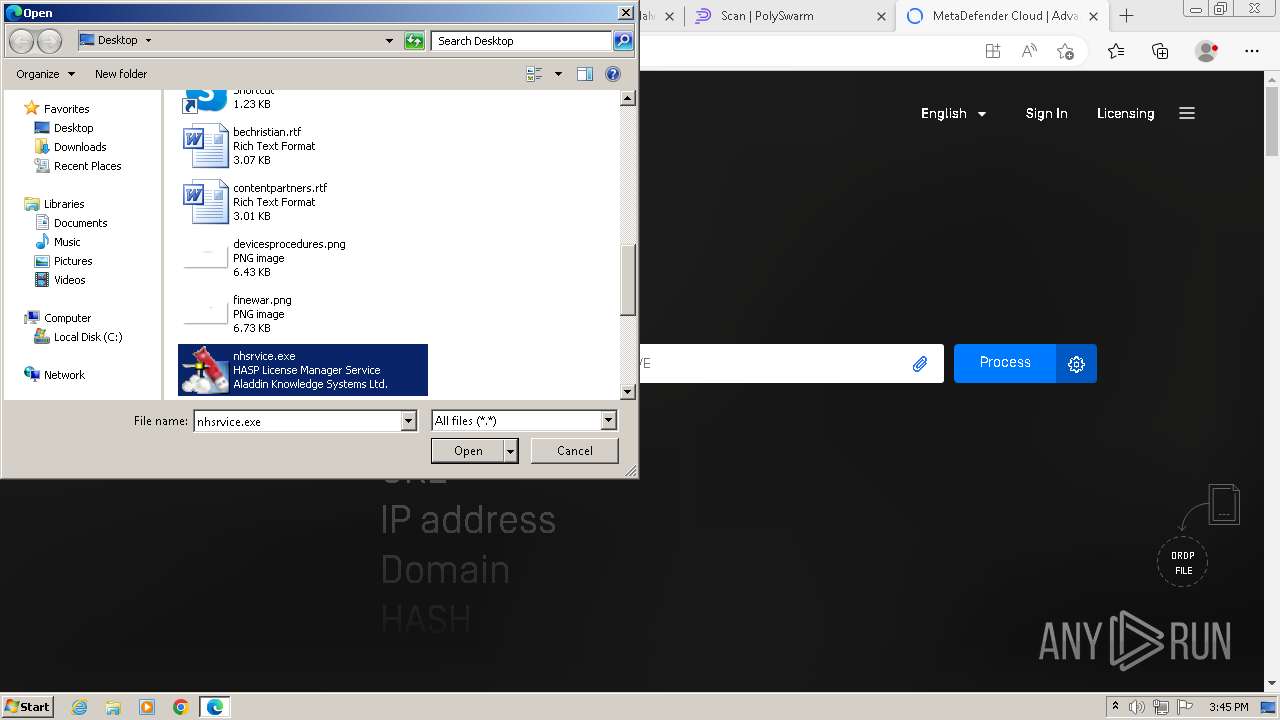This screenshot has width=1280, height=720.
Task: Expand the view options dropdown arrow
Action: [558, 74]
